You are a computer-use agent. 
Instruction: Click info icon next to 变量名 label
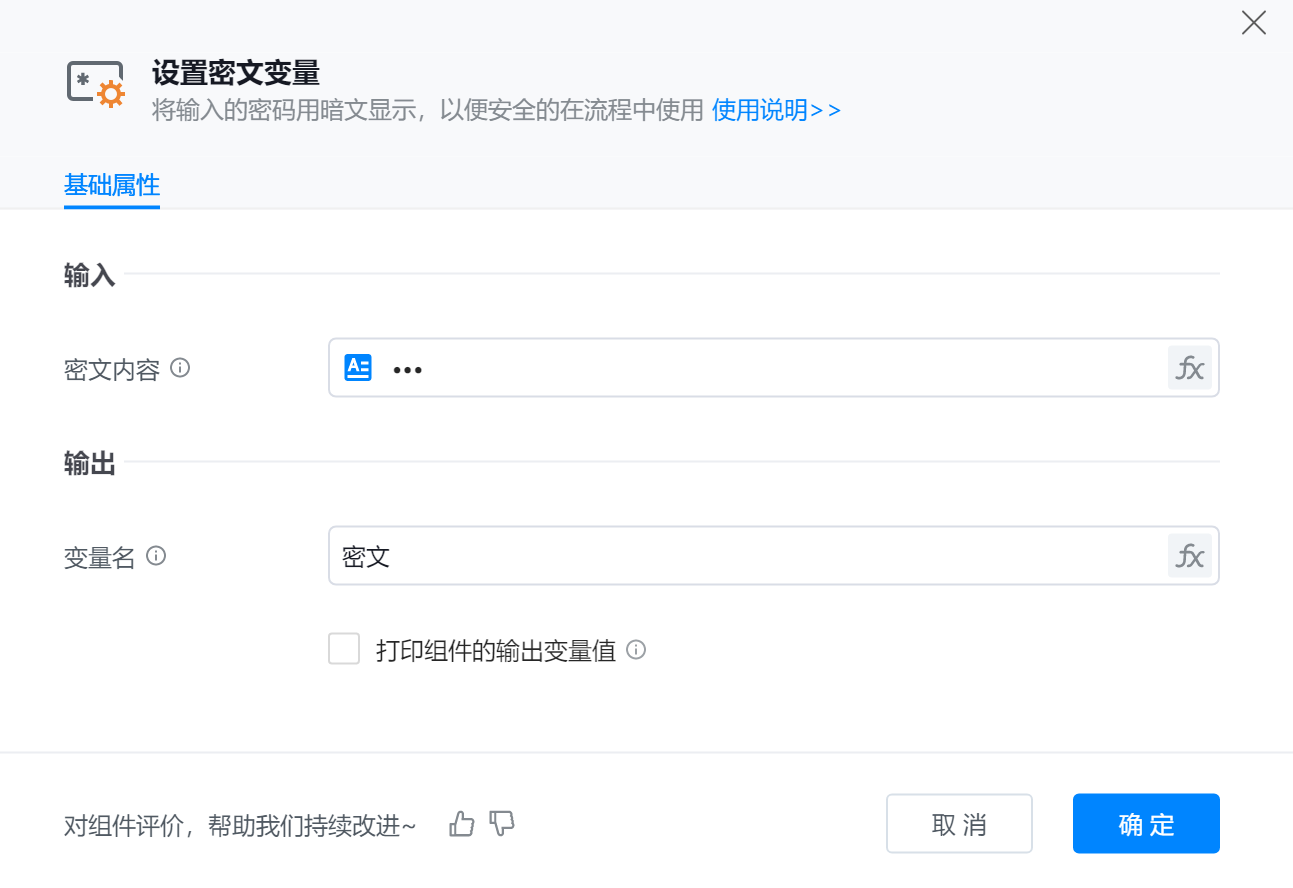[156, 556]
